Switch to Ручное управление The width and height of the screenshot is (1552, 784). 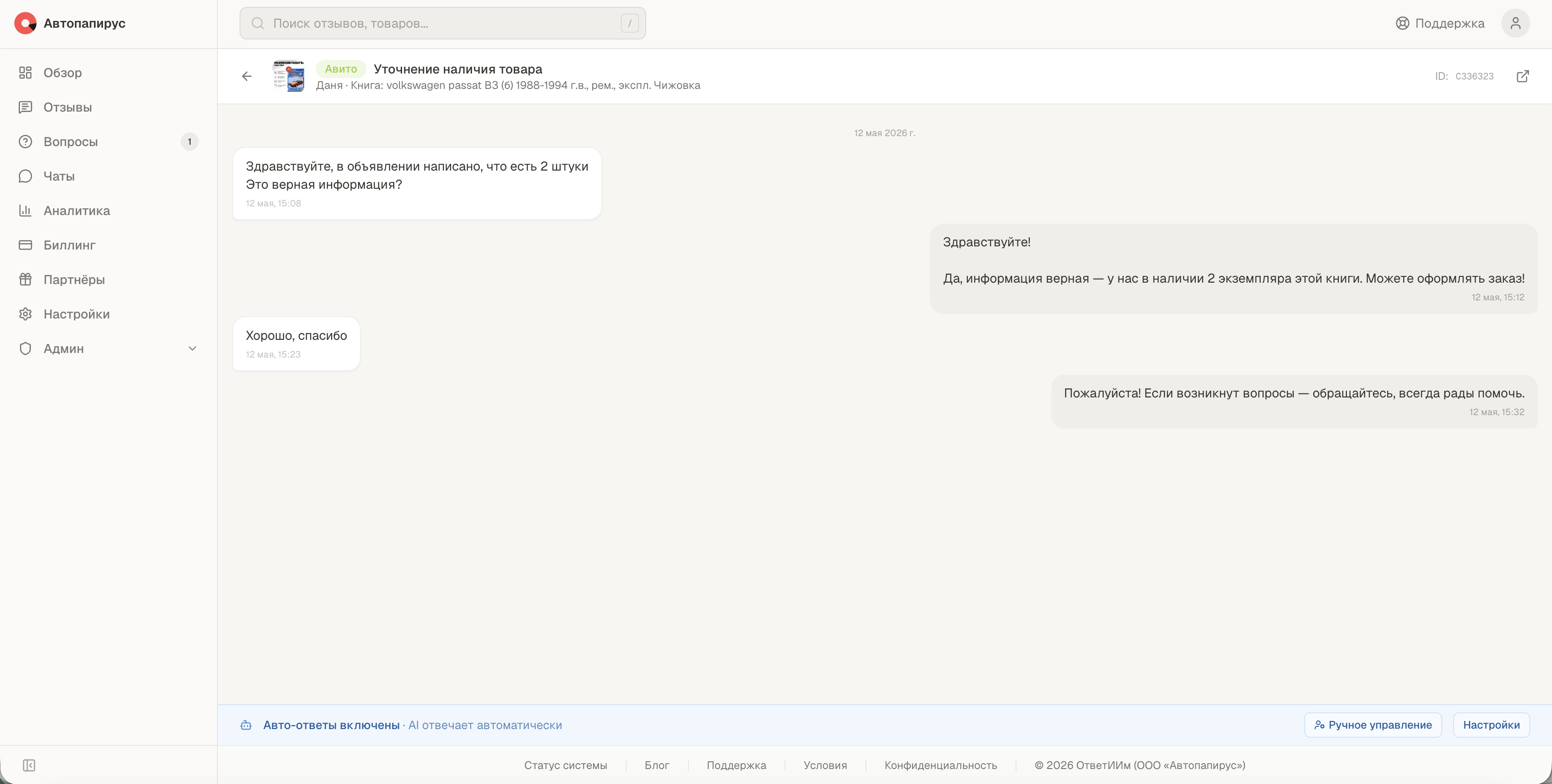tap(1373, 725)
